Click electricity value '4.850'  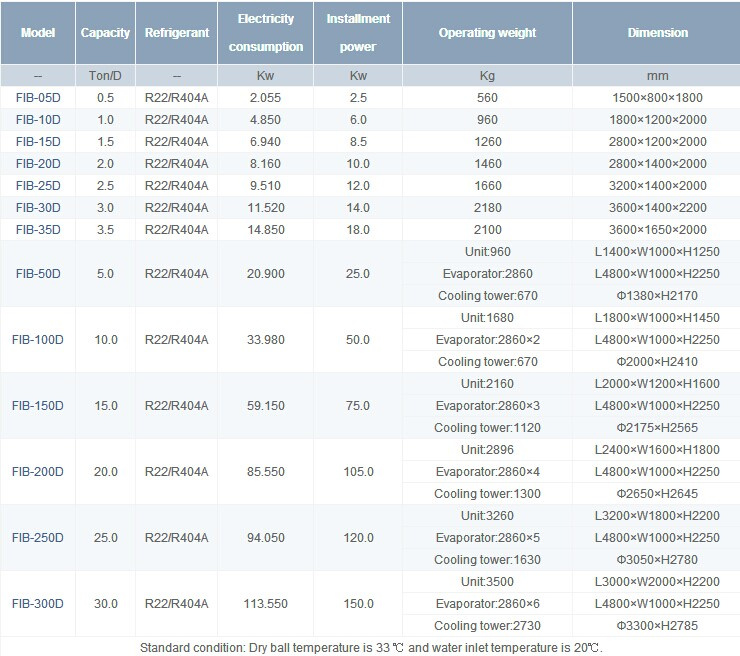(x=265, y=120)
